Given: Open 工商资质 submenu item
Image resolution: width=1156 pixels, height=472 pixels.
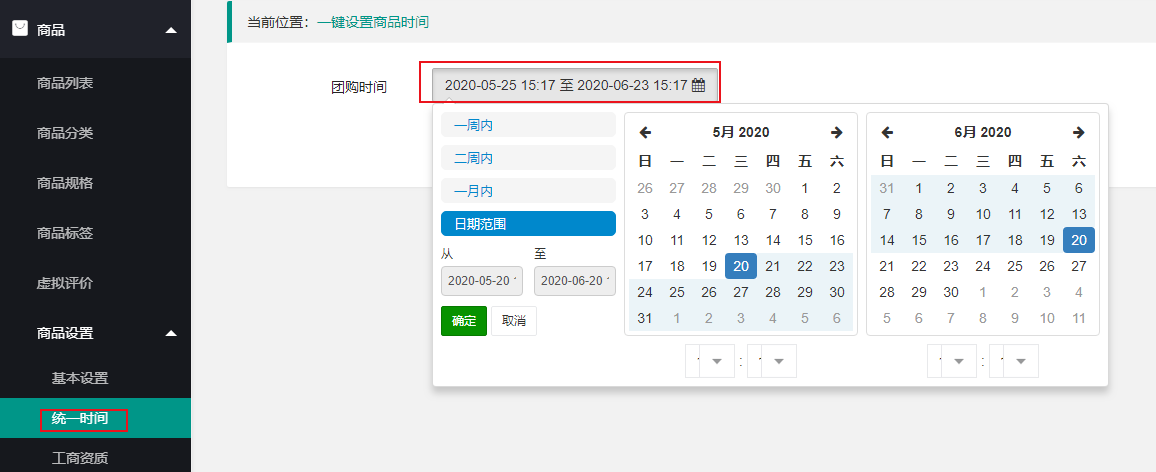Looking at the screenshot, I should click(x=80, y=458).
